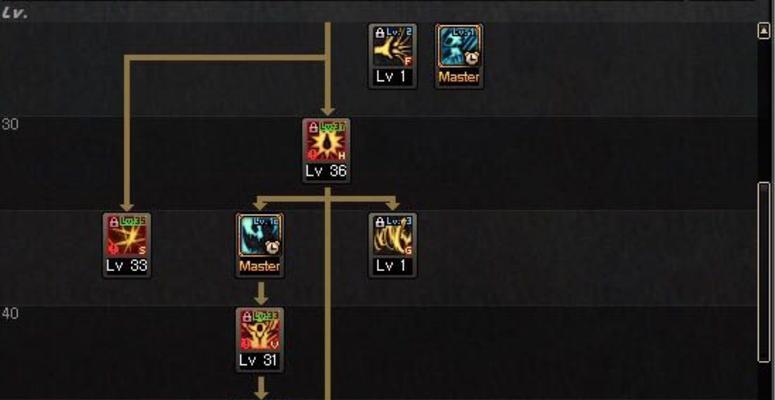Click the level 40 row marker
The width and height of the screenshot is (775, 400).
(9, 313)
